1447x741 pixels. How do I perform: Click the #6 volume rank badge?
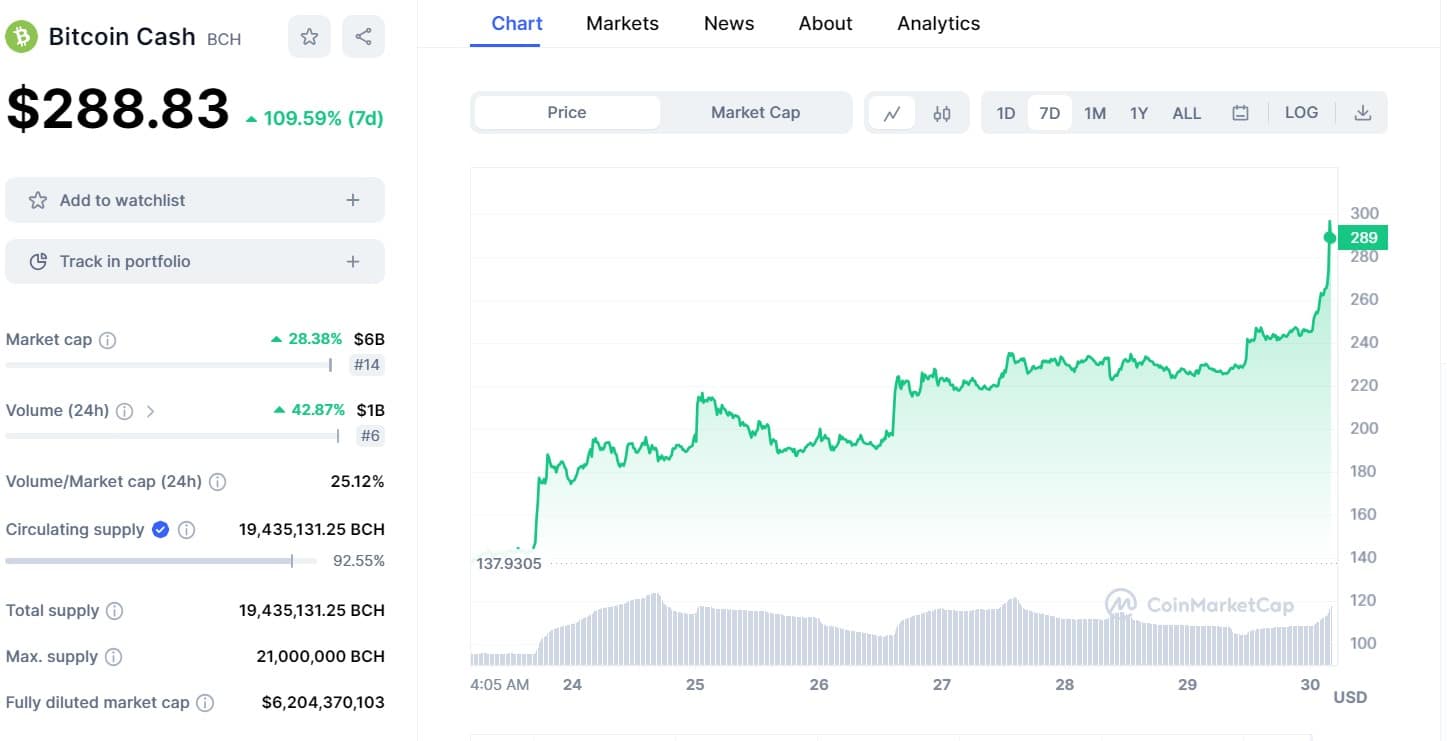point(370,436)
